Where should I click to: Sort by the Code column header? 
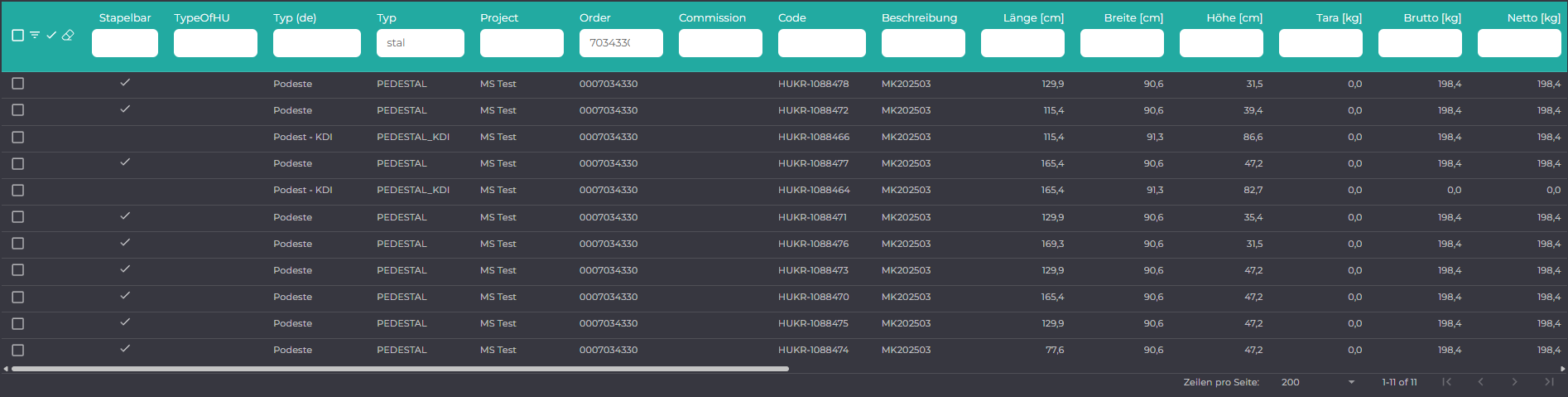[792, 17]
